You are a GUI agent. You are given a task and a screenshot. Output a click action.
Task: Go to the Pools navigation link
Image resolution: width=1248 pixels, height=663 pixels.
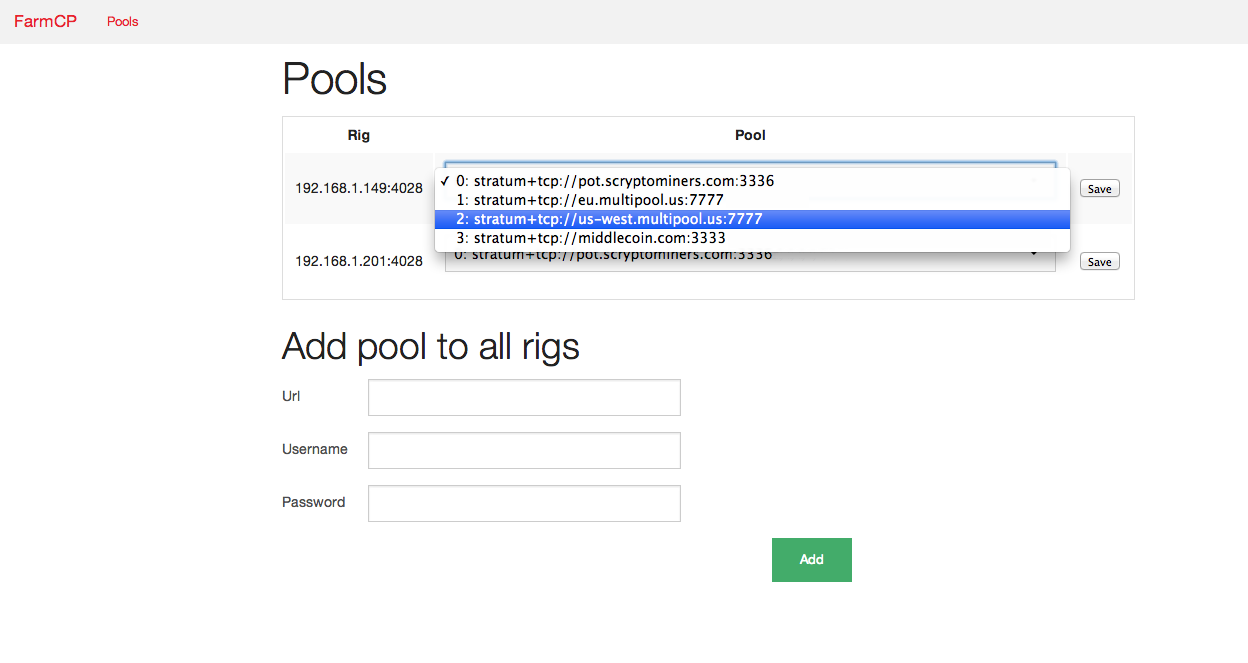click(123, 21)
